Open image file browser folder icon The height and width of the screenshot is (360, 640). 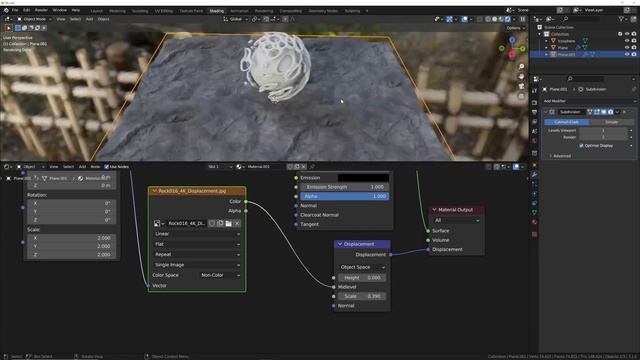pos(229,223)
